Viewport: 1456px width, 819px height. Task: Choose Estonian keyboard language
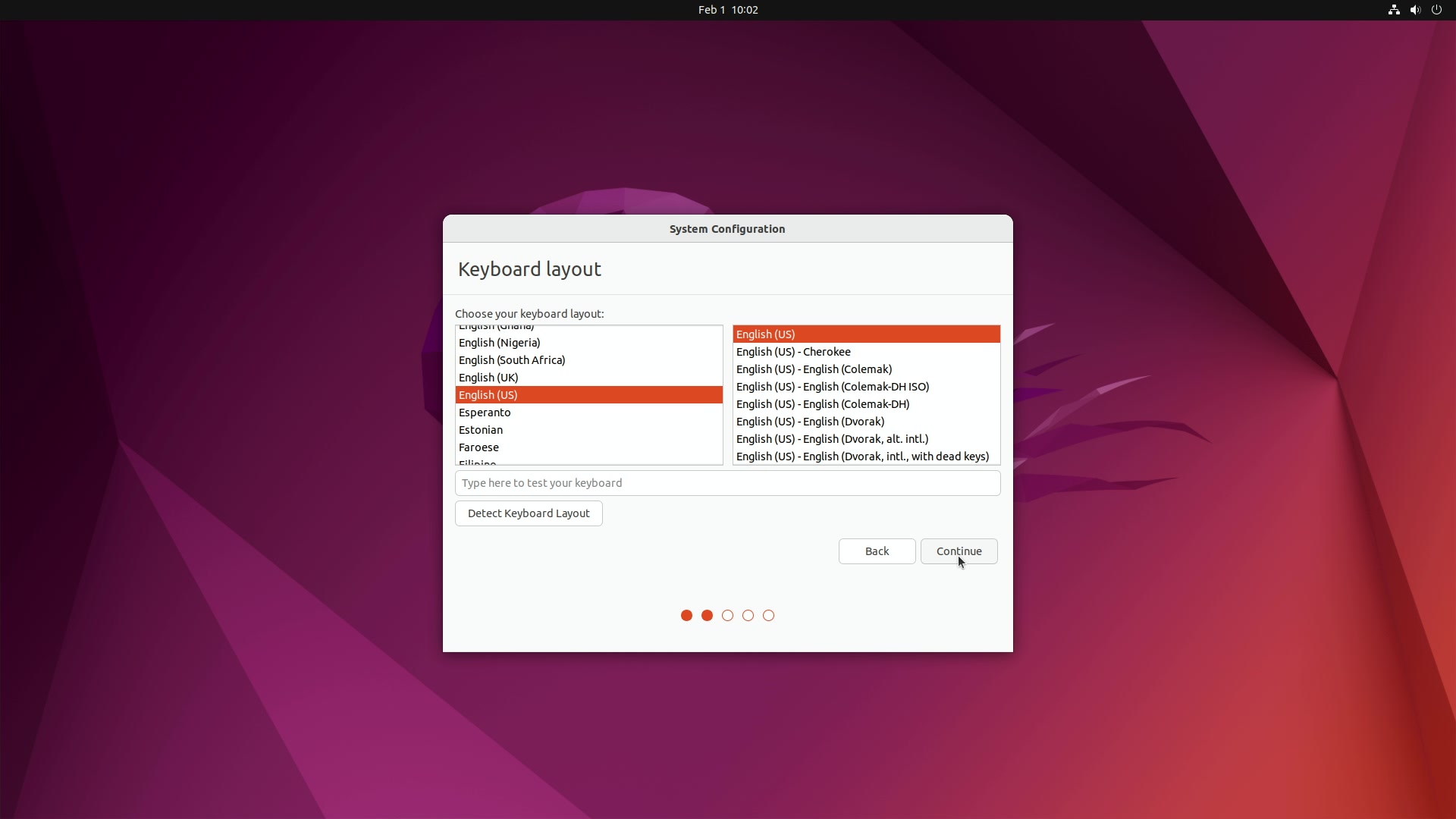pyautogui.click(x=588, y=430)
